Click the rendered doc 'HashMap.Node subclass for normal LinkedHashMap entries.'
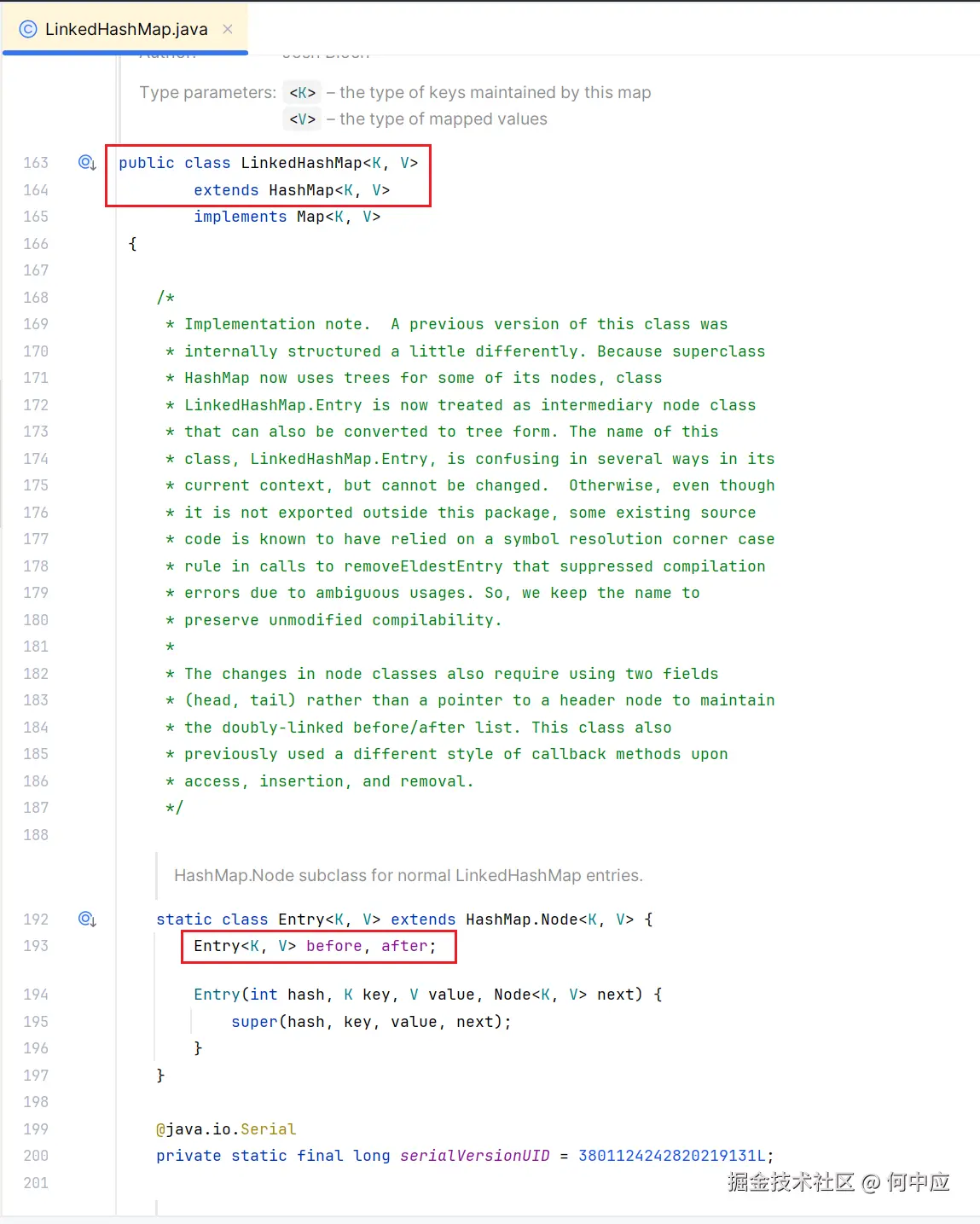The height and width of the screenshot is (1224, 980). point(409,875)
